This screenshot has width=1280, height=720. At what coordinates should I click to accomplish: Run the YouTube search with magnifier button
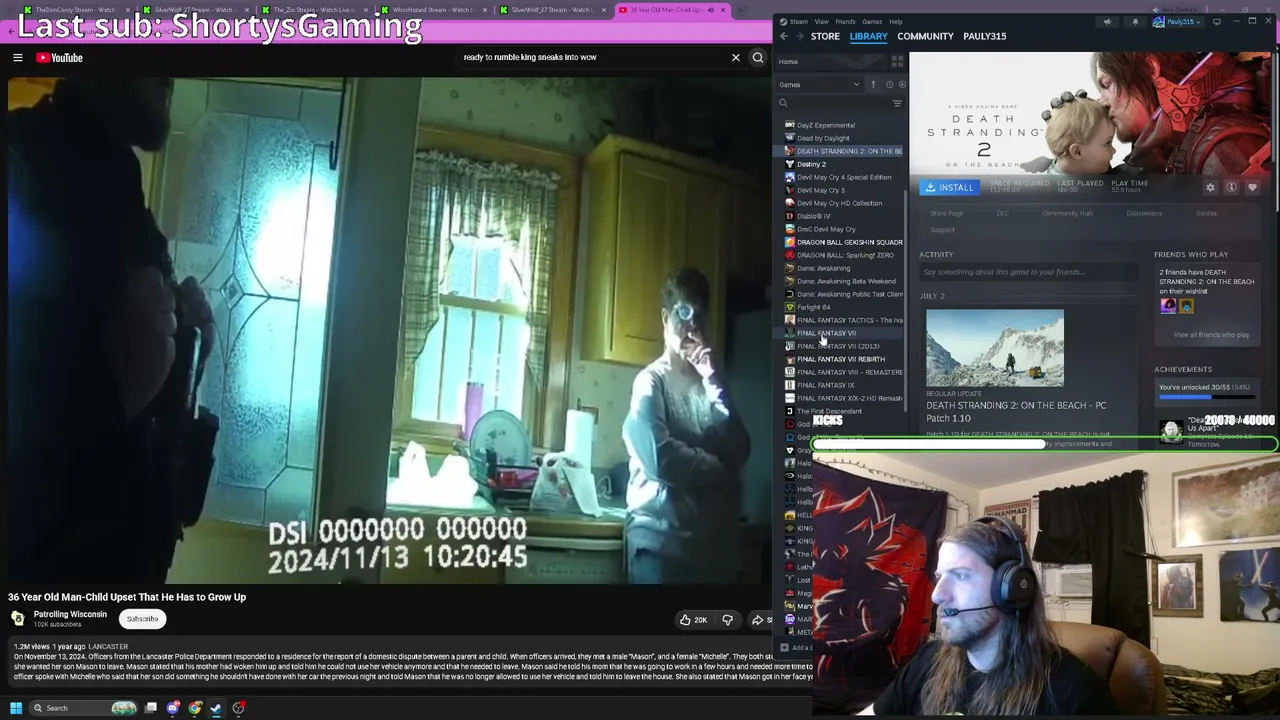point(758,57)
